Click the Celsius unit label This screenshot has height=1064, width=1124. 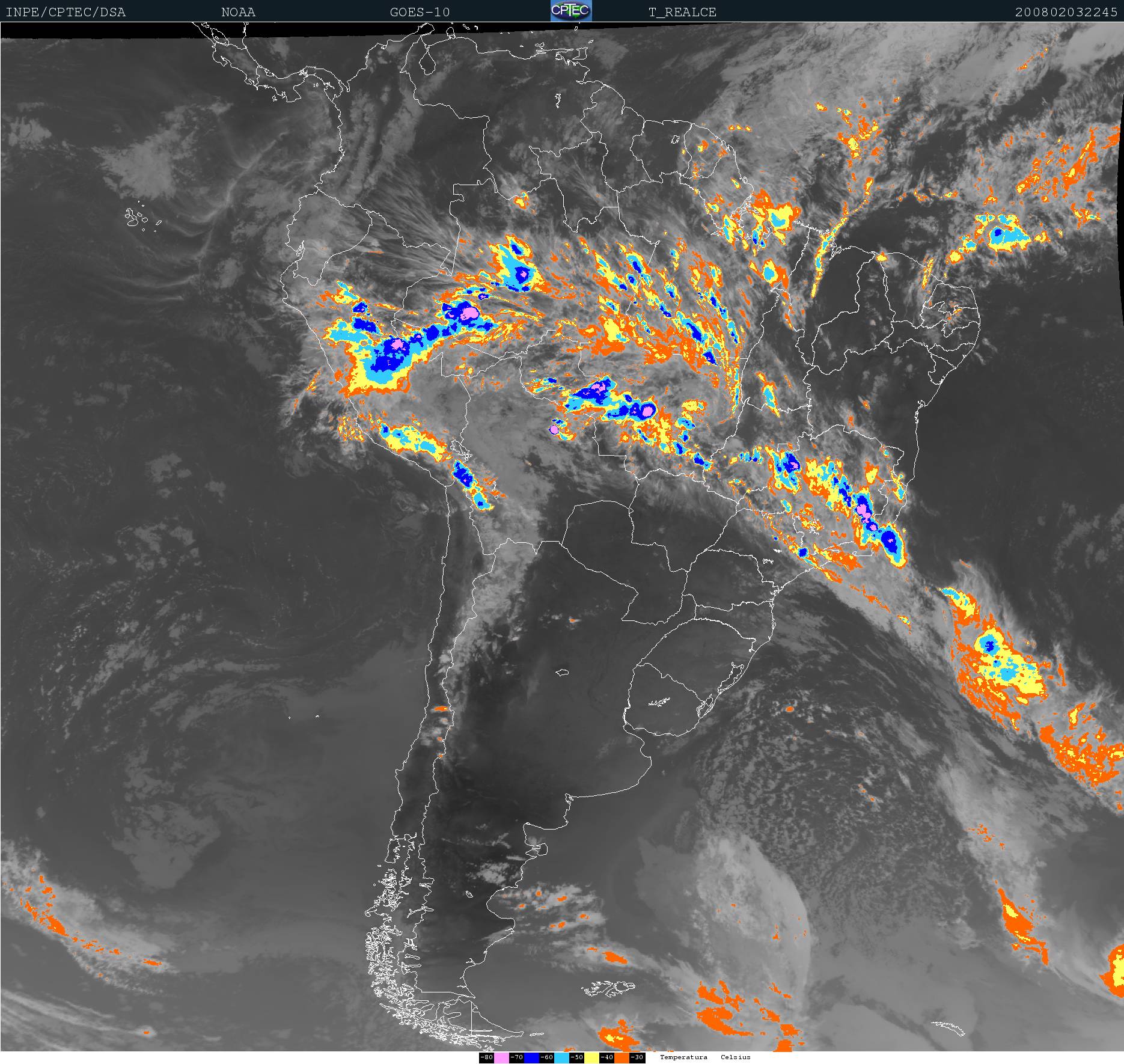point(736,1057)
